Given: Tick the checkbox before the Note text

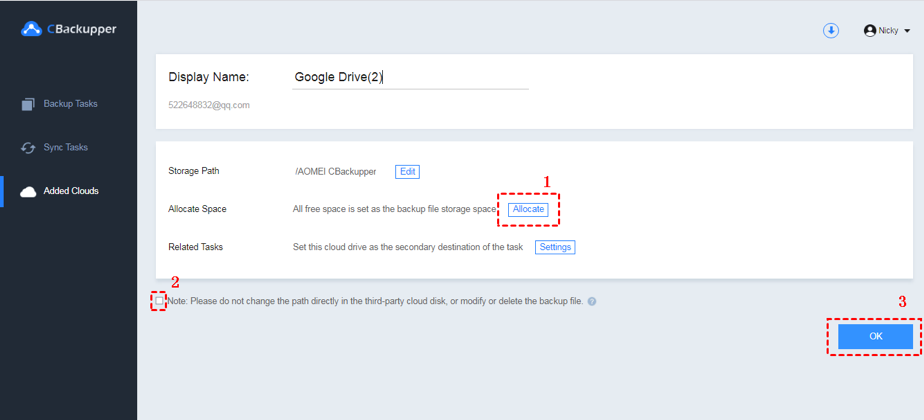Looking at the screenshot, I should pyautogui.click(x=159, y=300).
